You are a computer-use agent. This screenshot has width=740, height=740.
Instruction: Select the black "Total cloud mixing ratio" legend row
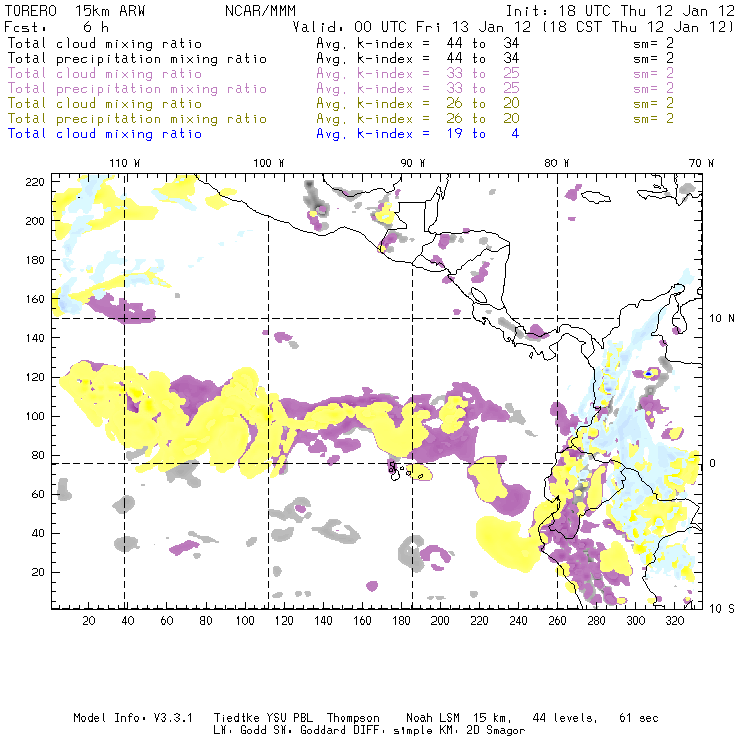pos(341,43)
